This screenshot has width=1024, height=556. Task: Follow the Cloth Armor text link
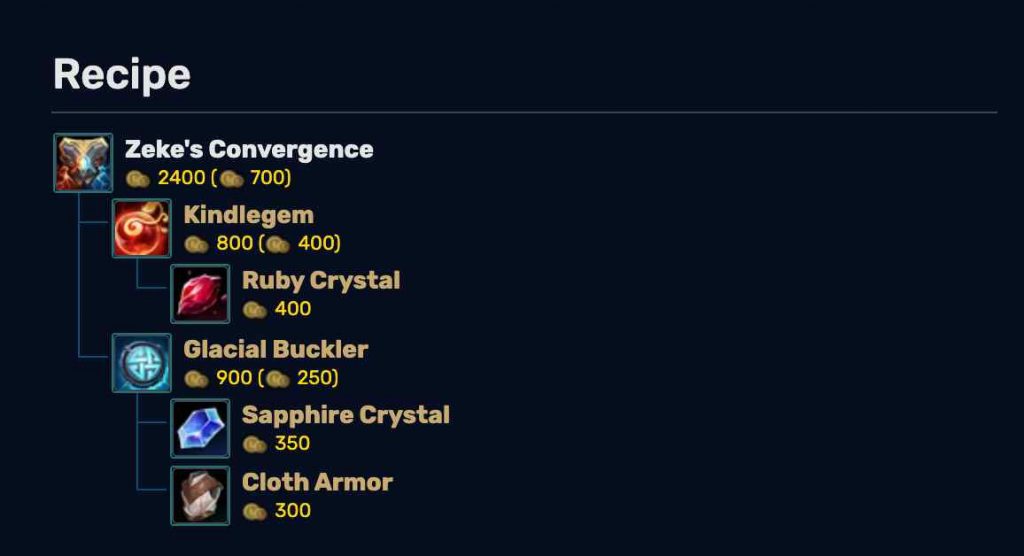click(x=317, y=482)
